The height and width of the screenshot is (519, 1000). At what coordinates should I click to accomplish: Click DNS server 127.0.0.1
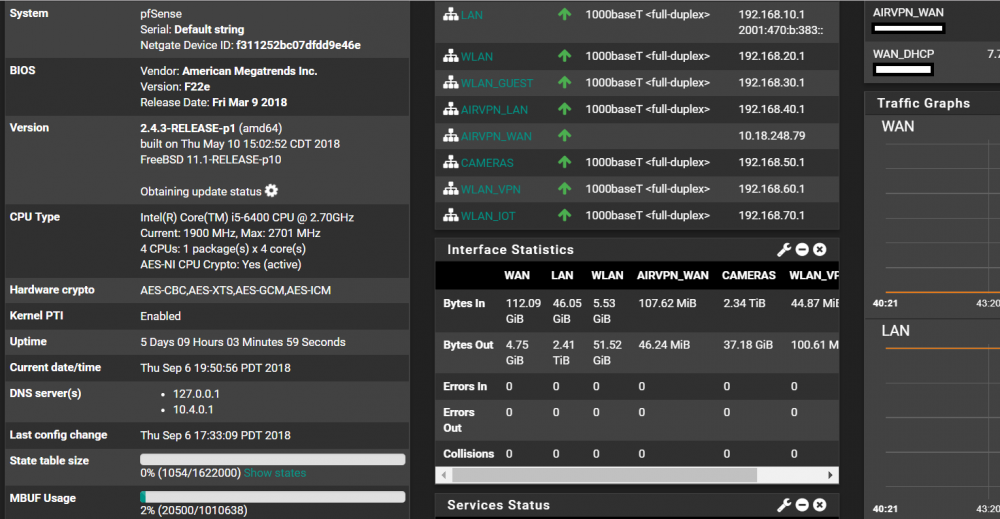pyautogui.click(x=196, y=394)
